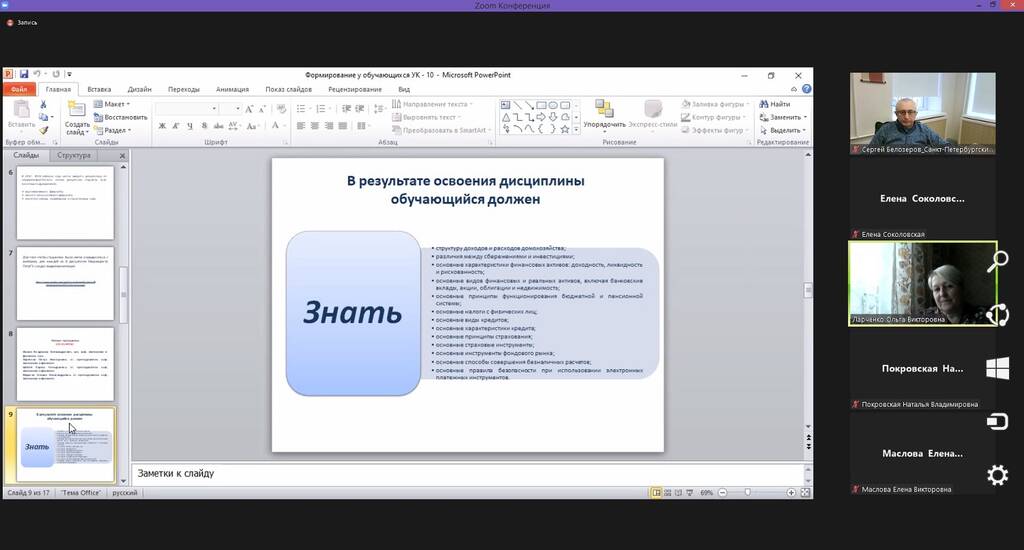Image resolution: width=1024 pixels, height=550 pixels.
Task: Open Раздел section dropdown
Action: (x=112, y=130)
